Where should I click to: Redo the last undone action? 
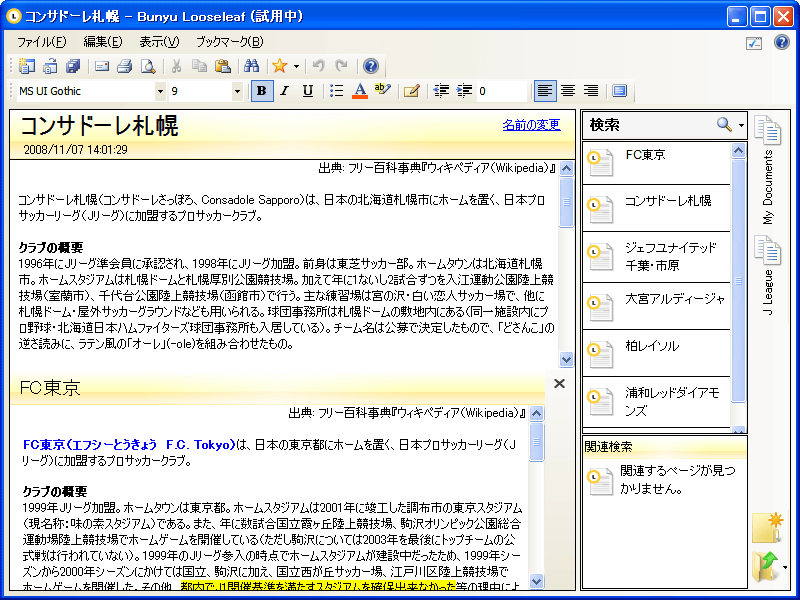342,66
